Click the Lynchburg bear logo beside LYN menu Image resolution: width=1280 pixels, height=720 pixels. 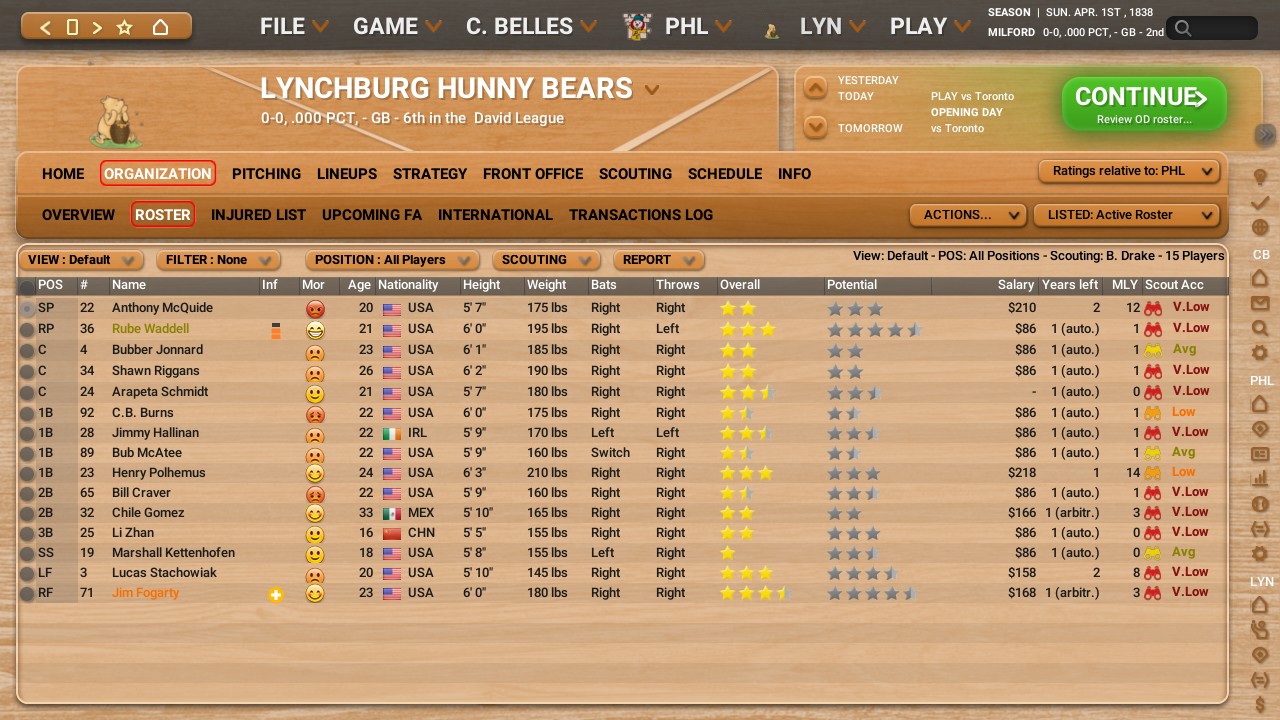(771, 31)
